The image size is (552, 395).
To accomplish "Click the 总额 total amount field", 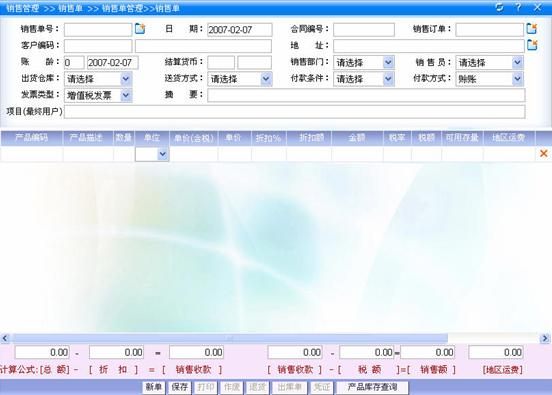I will (x=42, y=352).
